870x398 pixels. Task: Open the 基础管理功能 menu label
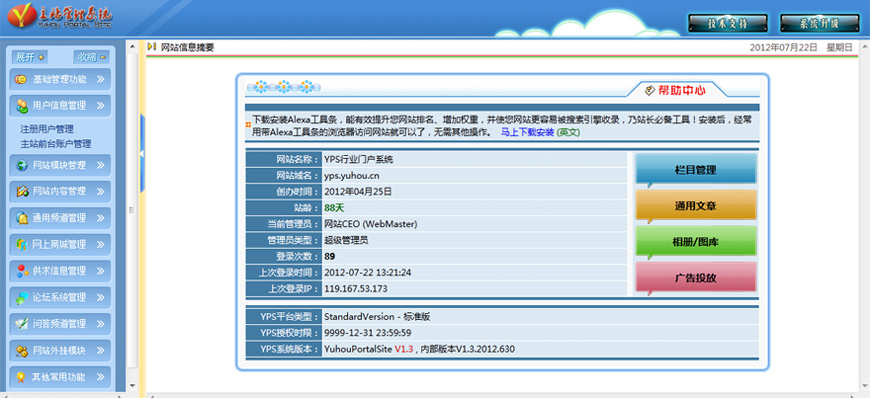click(x=59, y=79)
